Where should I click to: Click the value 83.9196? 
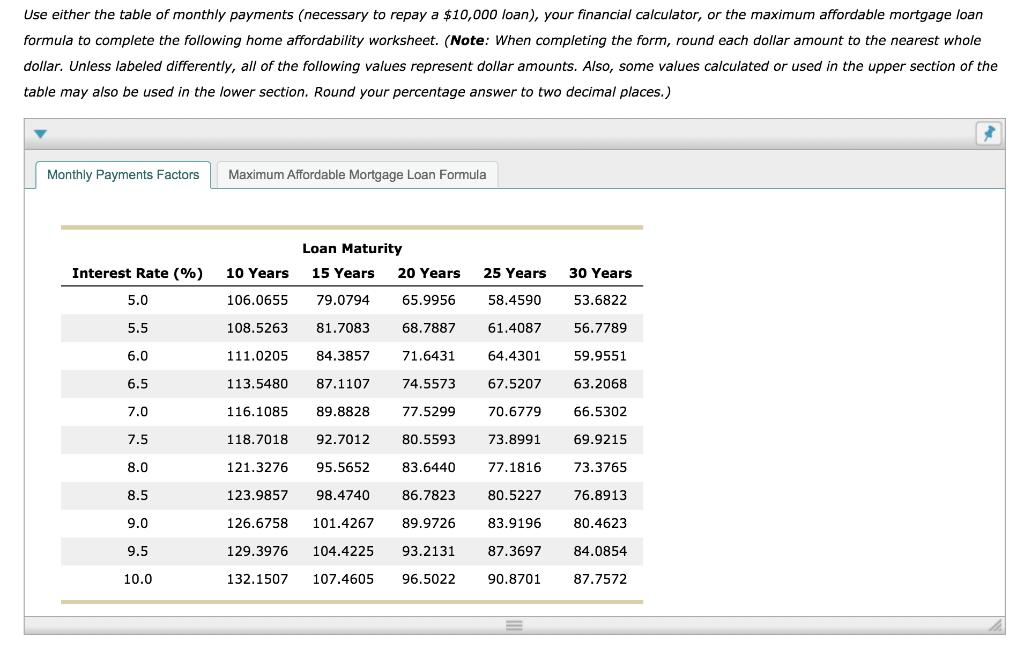click(515, 523)
